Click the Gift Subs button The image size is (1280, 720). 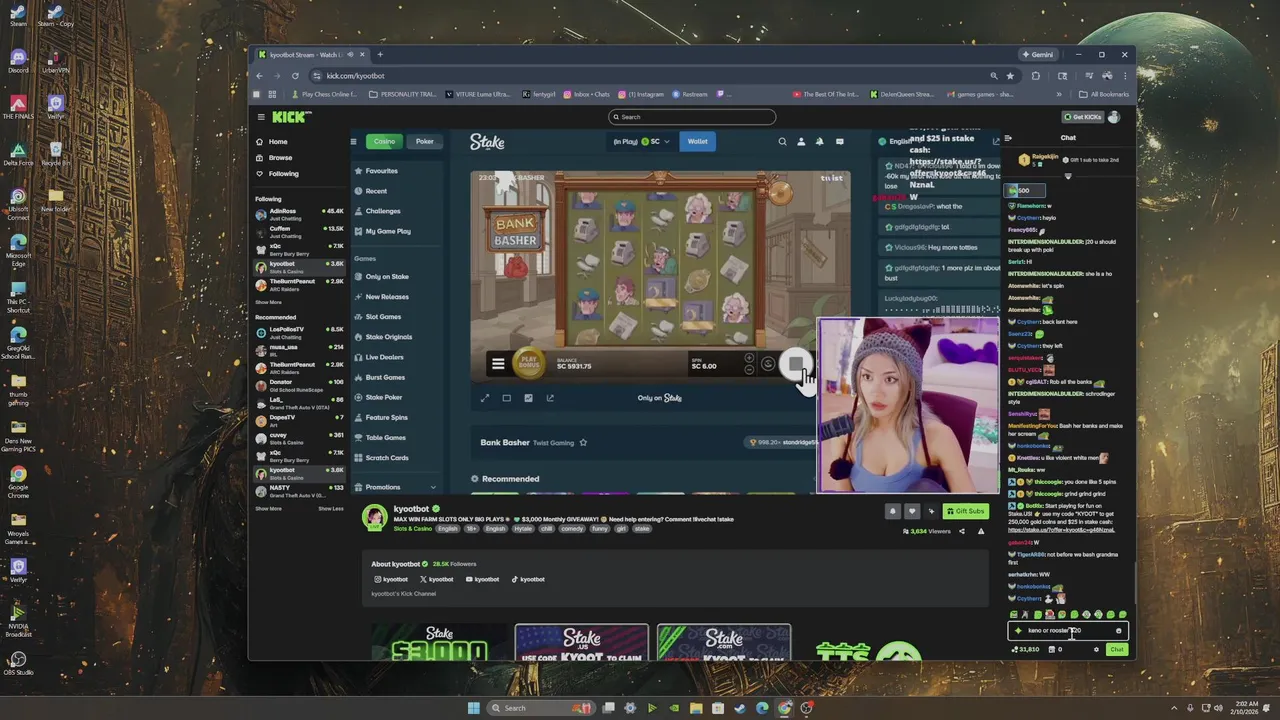966,511
